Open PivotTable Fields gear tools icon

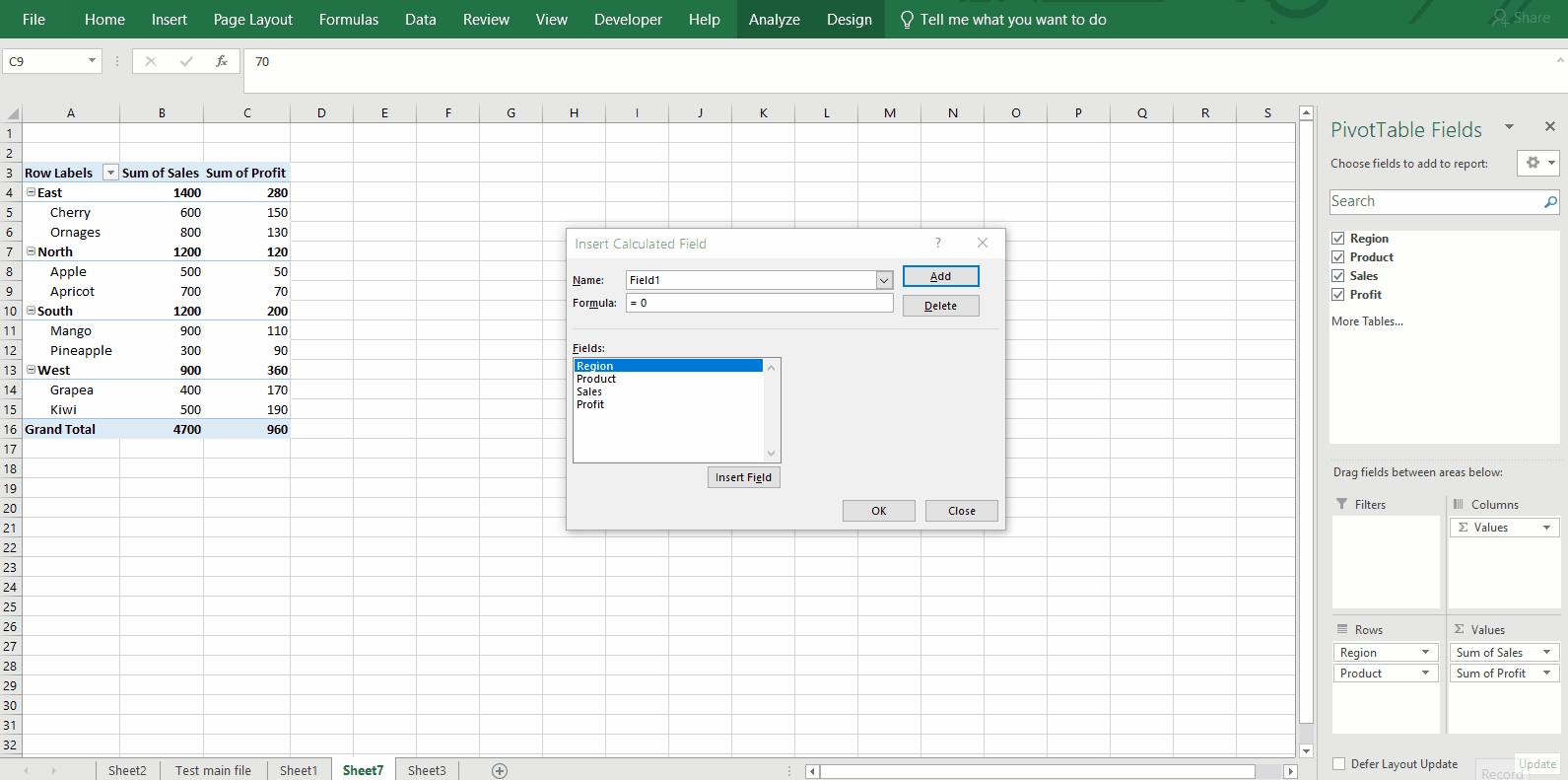click(x=1537, y=163)
